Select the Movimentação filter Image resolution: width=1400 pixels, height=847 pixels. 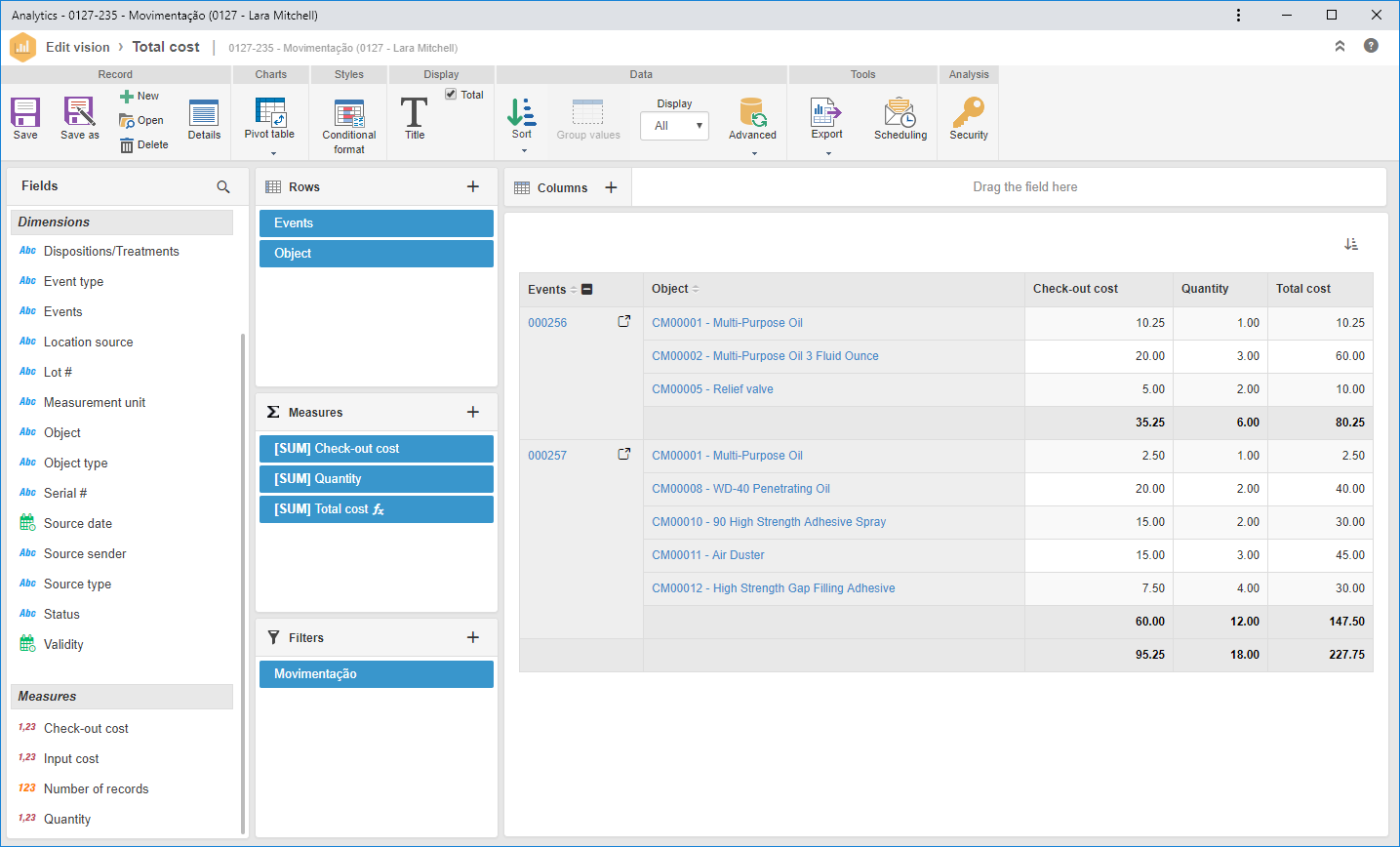(x=377, y=674)
